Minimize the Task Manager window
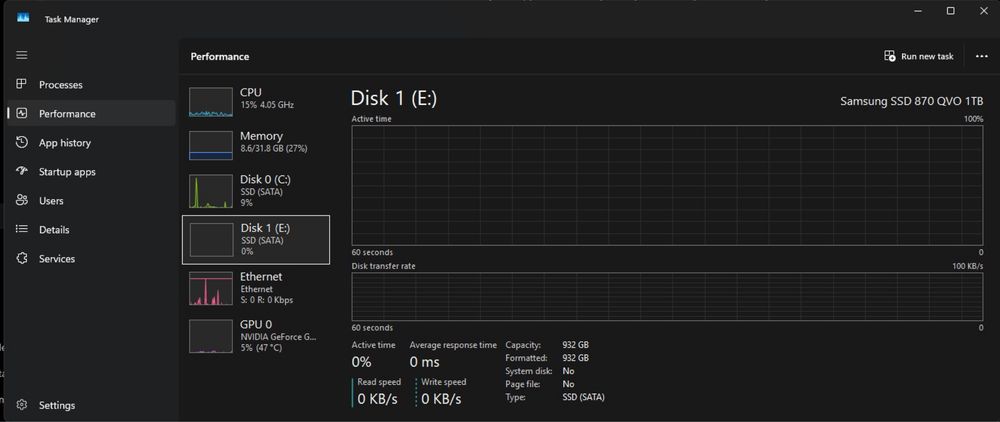 click(x=919, y=11)
